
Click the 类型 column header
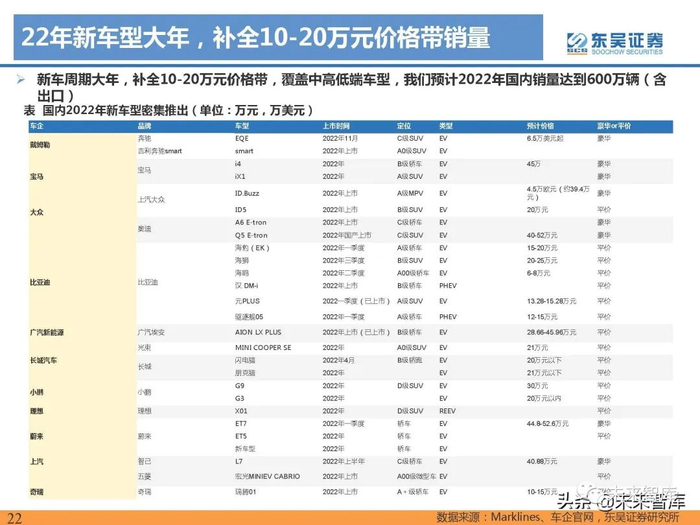point(446,126)
